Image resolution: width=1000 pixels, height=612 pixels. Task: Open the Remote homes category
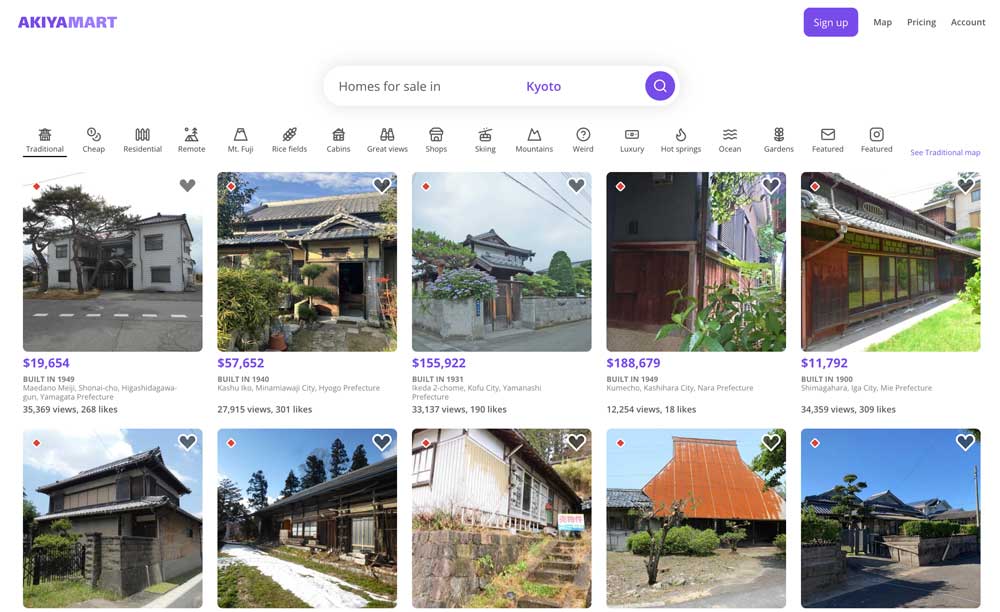(191, 140)
